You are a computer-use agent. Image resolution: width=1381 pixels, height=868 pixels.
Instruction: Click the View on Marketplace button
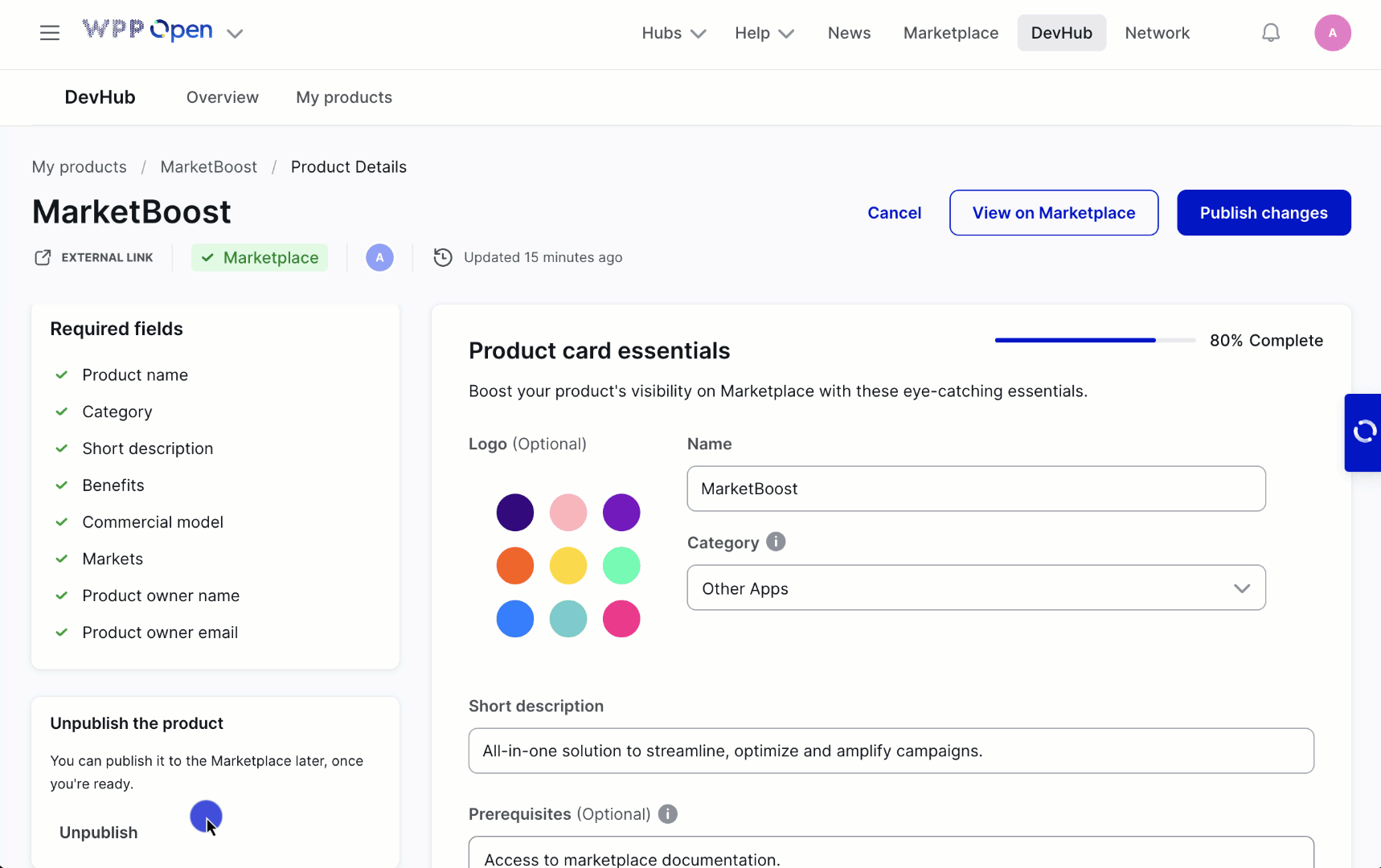click(1053, 213)
